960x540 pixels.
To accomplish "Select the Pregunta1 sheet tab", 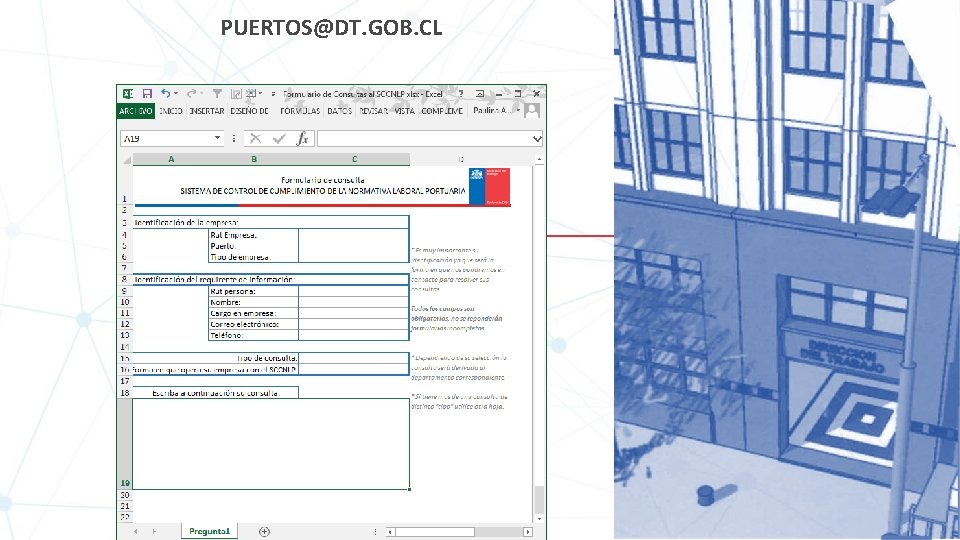I will (x=209, y=531).
